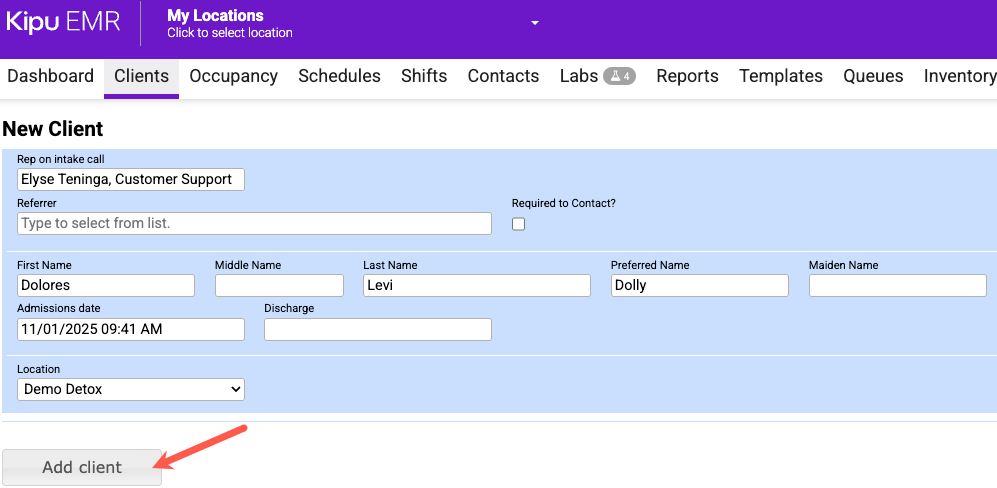
Task: Select the Contacts tab
Action: pyautogui.click(x=503, y=76)
